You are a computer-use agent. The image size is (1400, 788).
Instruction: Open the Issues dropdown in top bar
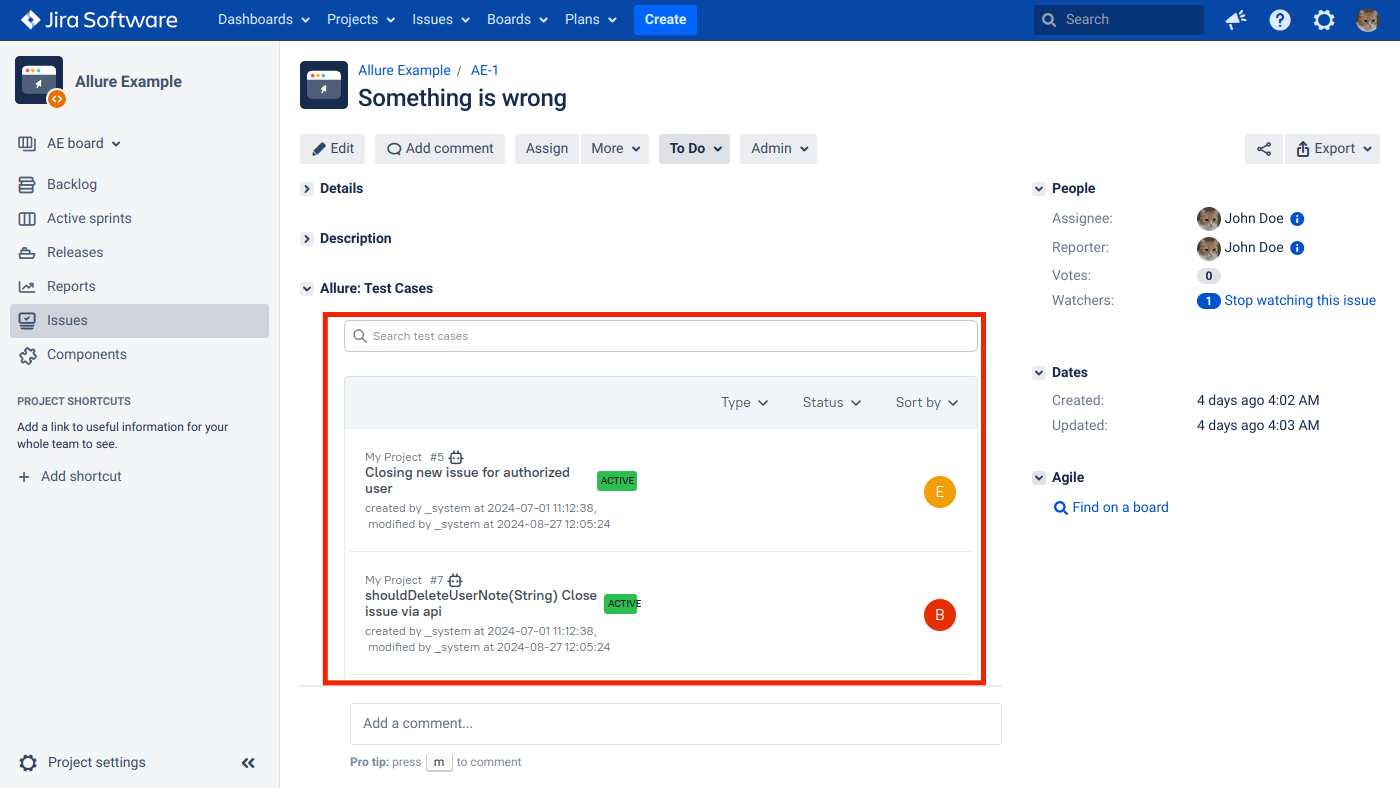(x=441, y=20)
